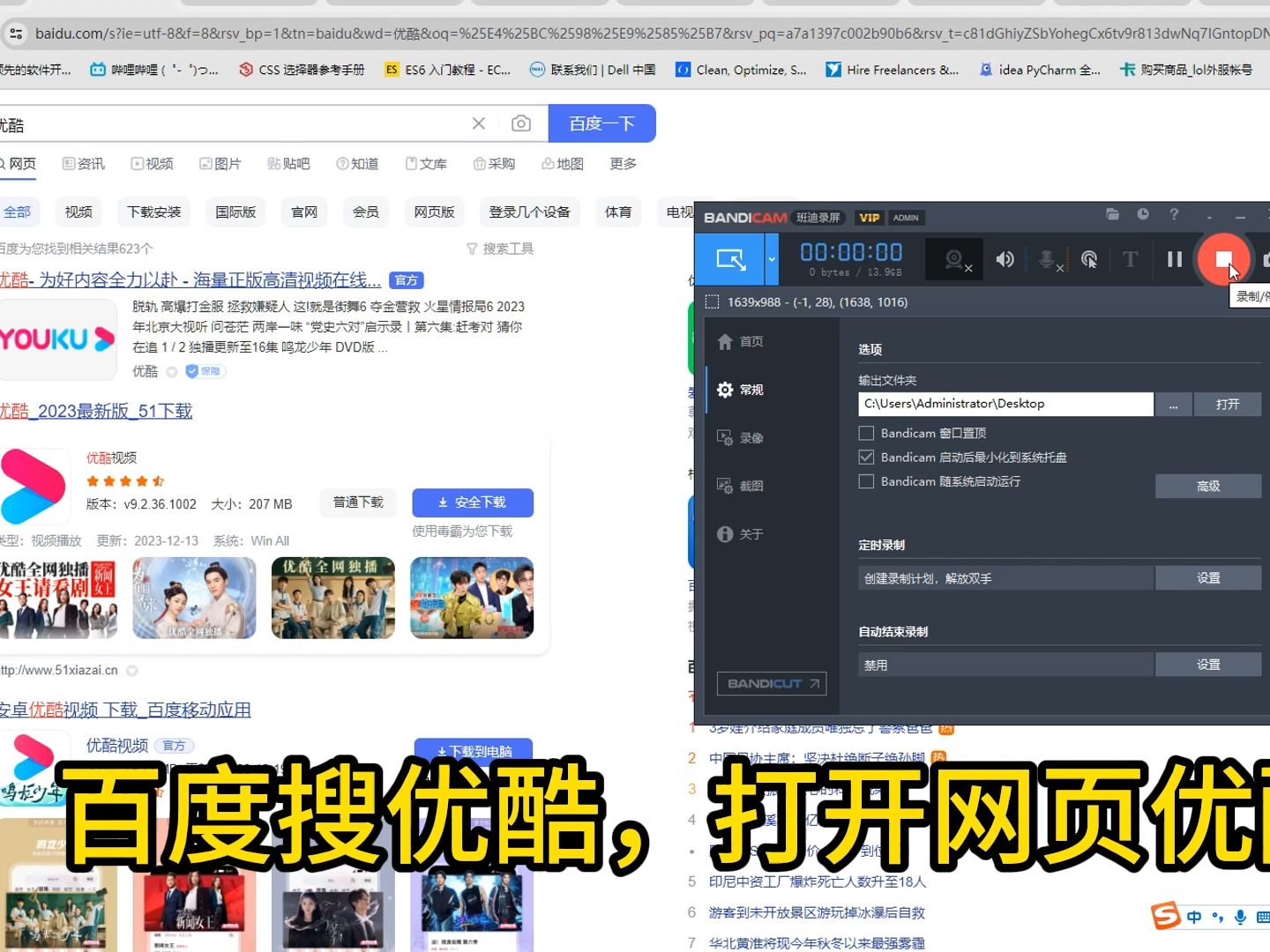The image size is (1270, 952).
Task: Select Bandicam screen rectangle recording mode
Action: 730,259
